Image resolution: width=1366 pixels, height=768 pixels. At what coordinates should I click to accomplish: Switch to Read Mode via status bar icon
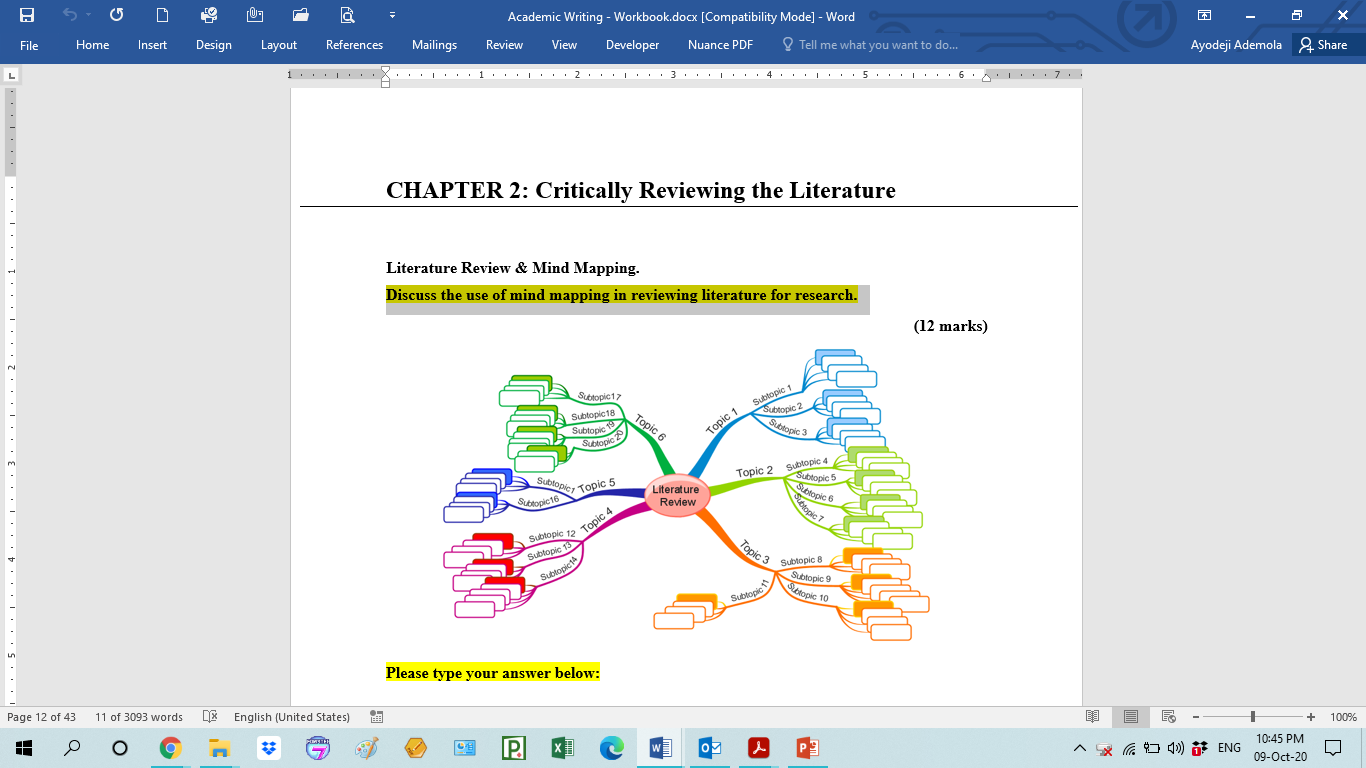click(1093, 716)
